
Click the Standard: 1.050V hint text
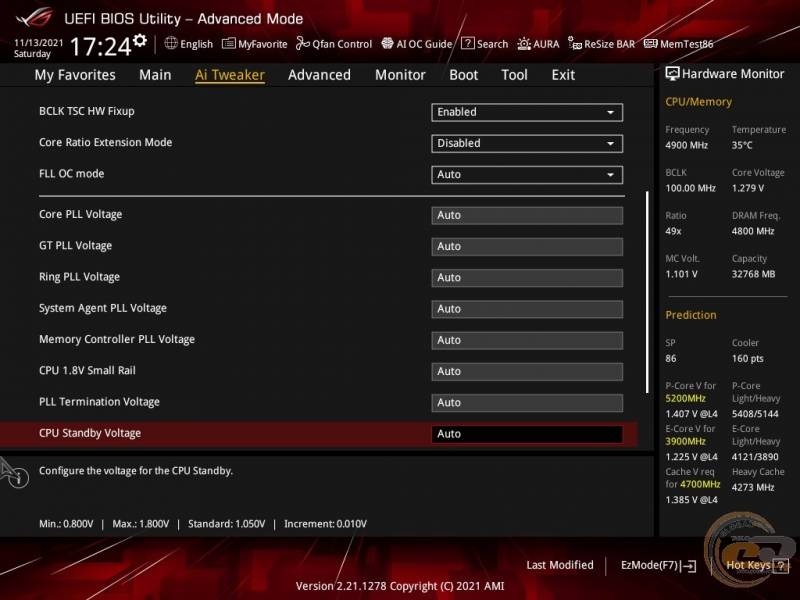pyautogui.click(x=227, y=524)
